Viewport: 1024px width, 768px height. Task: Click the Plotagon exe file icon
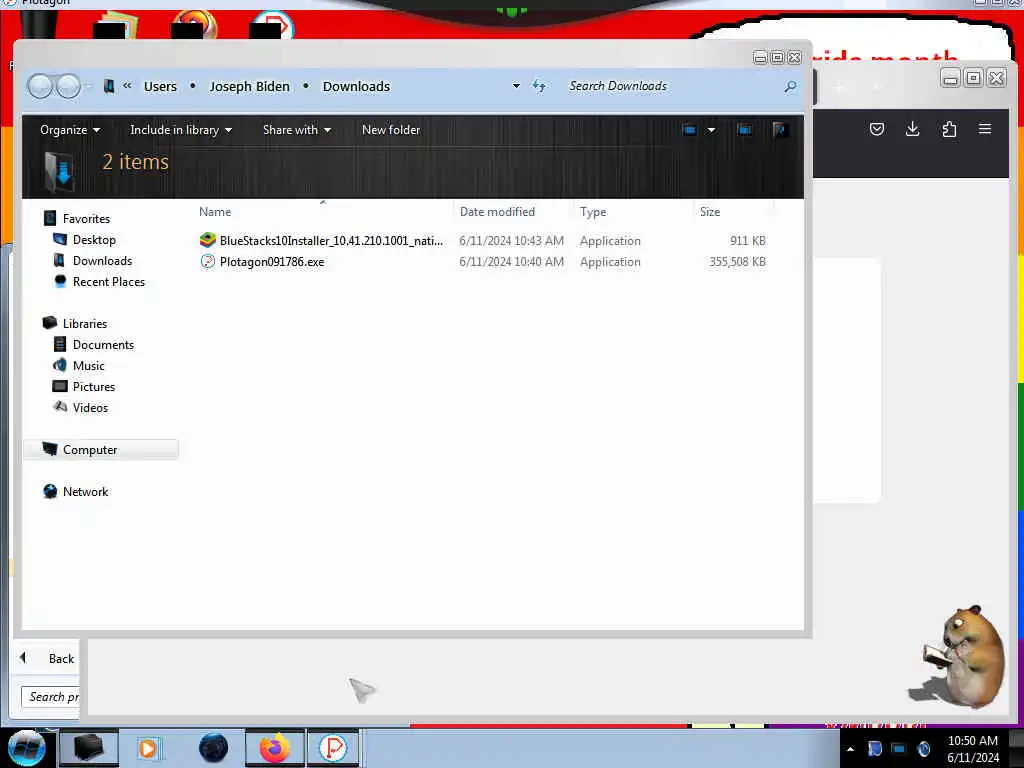click(208, 261)
